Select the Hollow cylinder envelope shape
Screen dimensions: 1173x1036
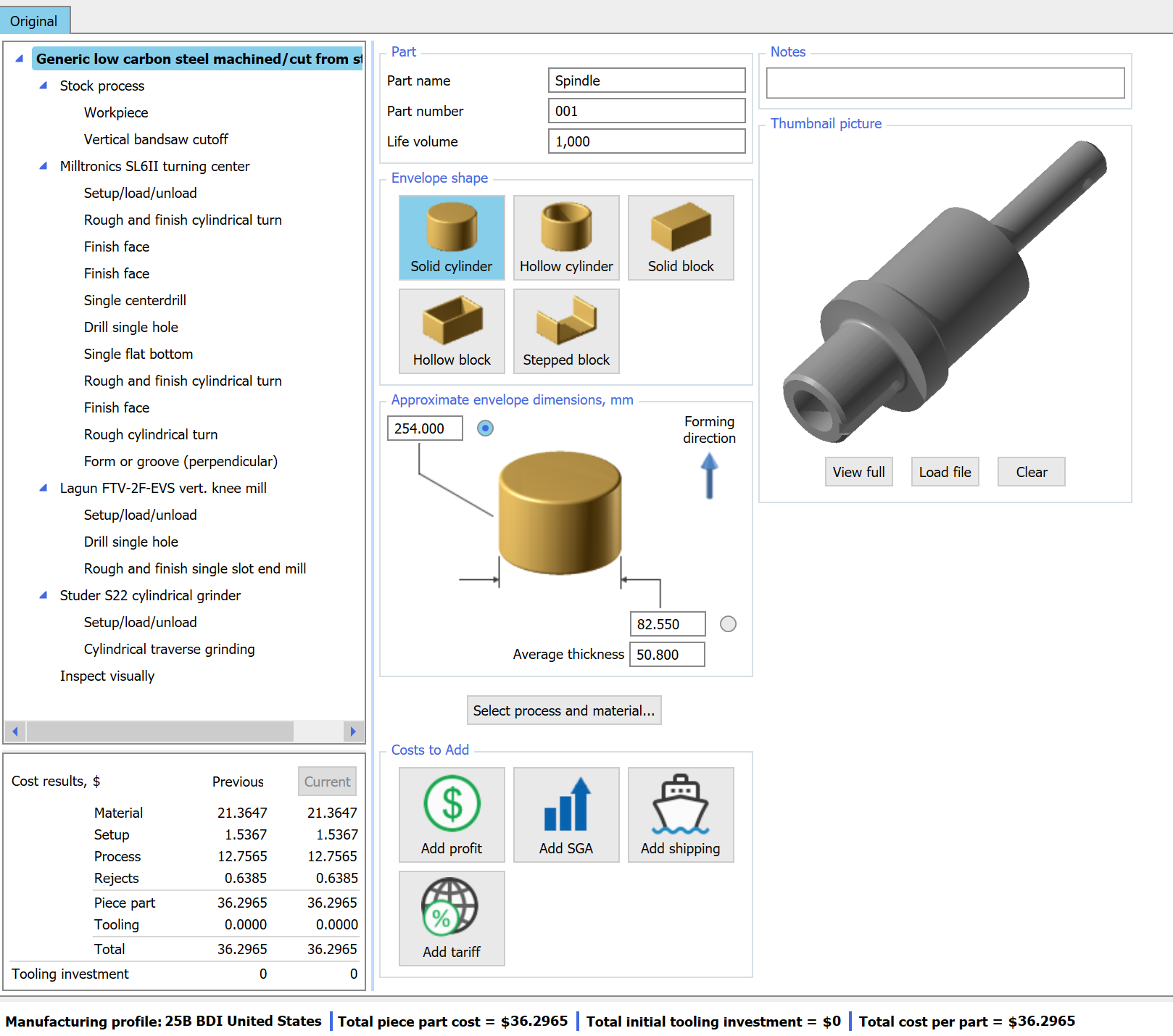point(565,236)
